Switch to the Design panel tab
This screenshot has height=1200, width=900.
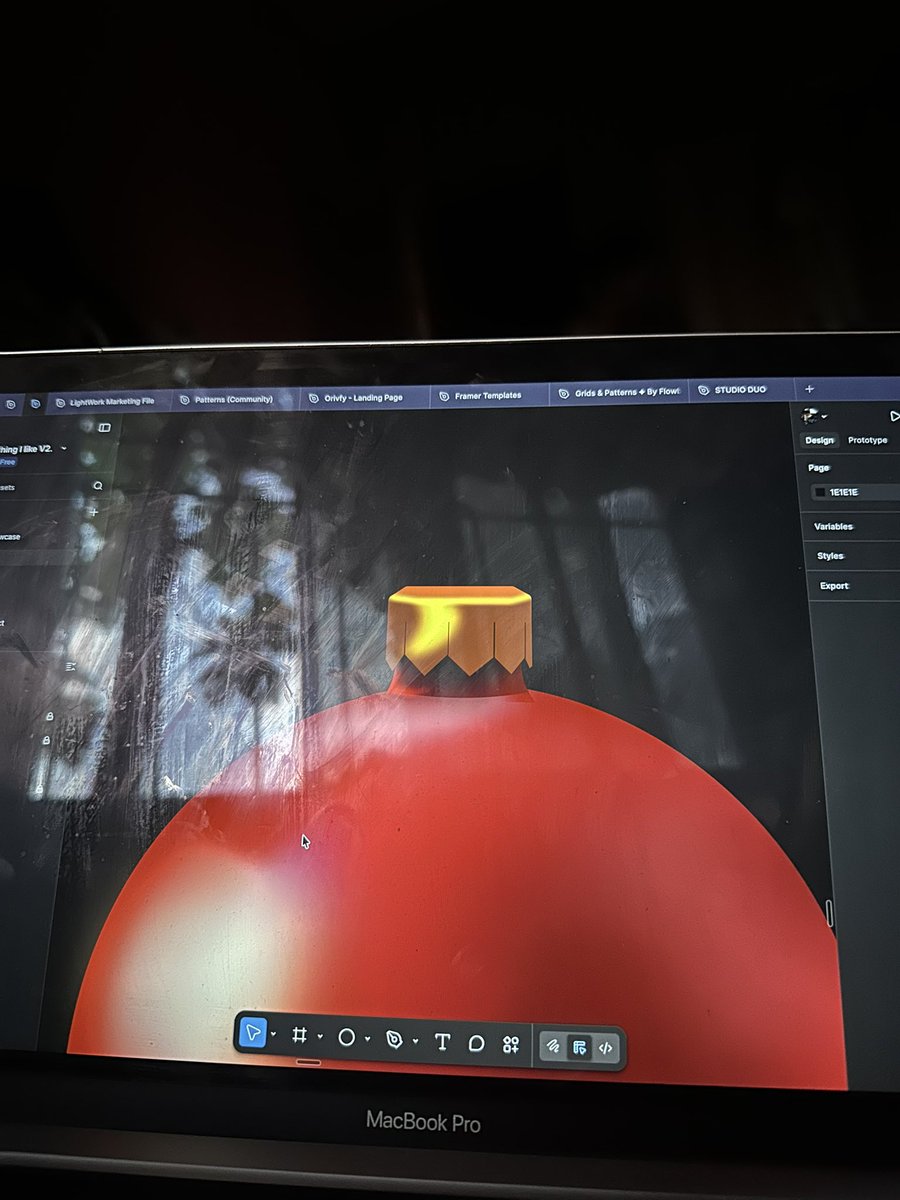(x=819, y=440)
